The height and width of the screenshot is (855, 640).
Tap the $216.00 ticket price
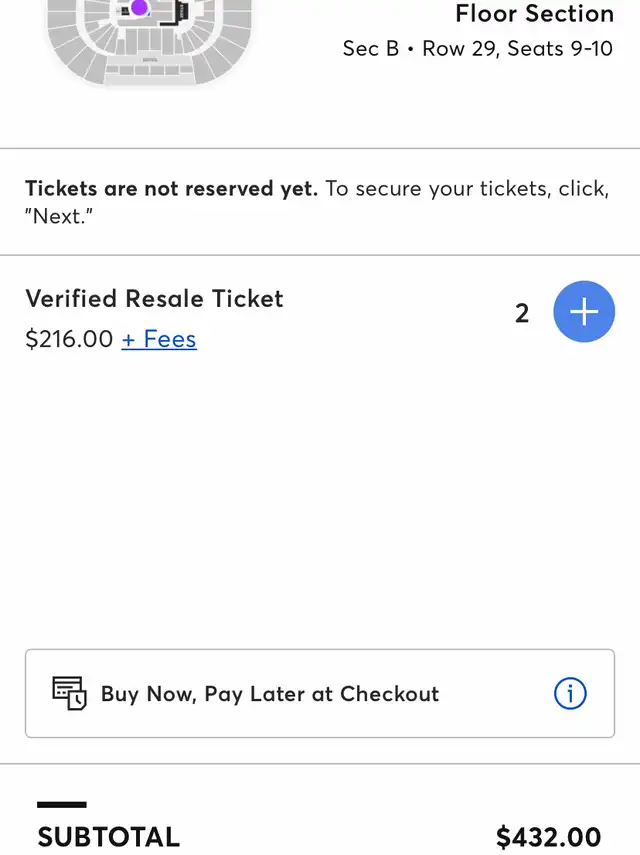click(69, 339)
